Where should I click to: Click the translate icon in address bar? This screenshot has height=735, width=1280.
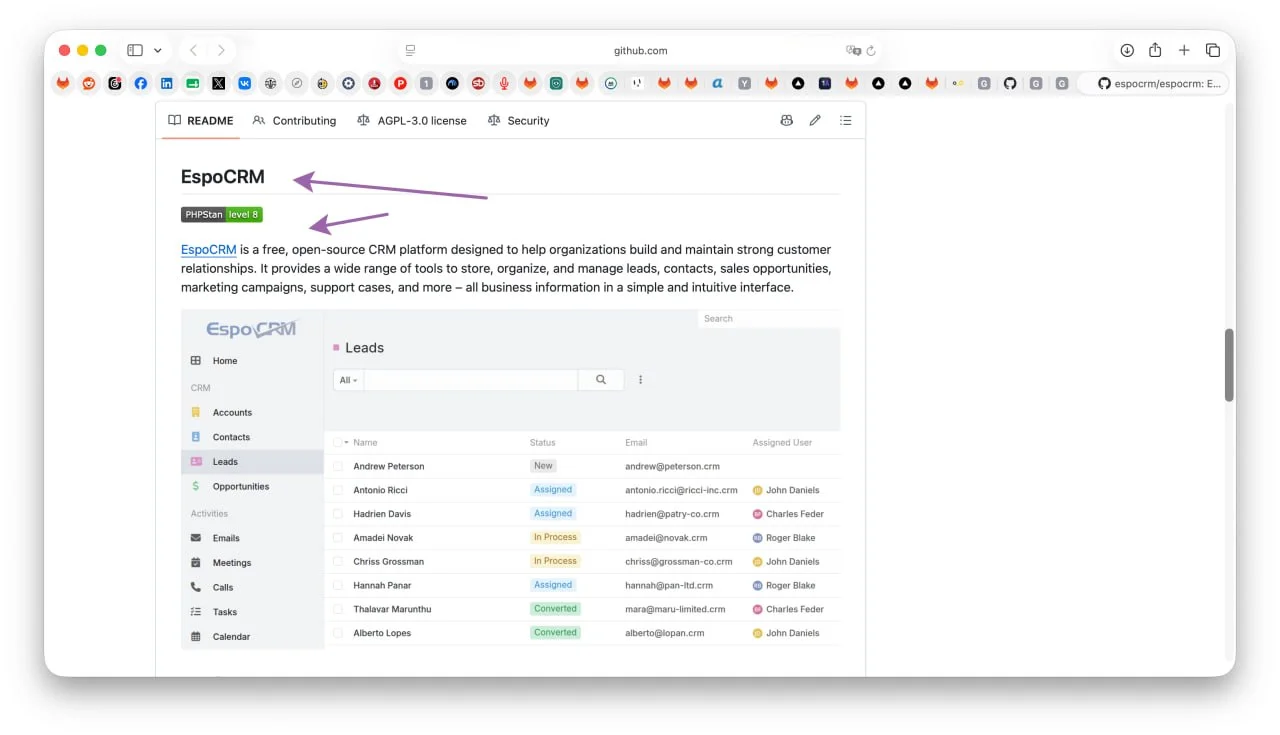click(853, 50)
